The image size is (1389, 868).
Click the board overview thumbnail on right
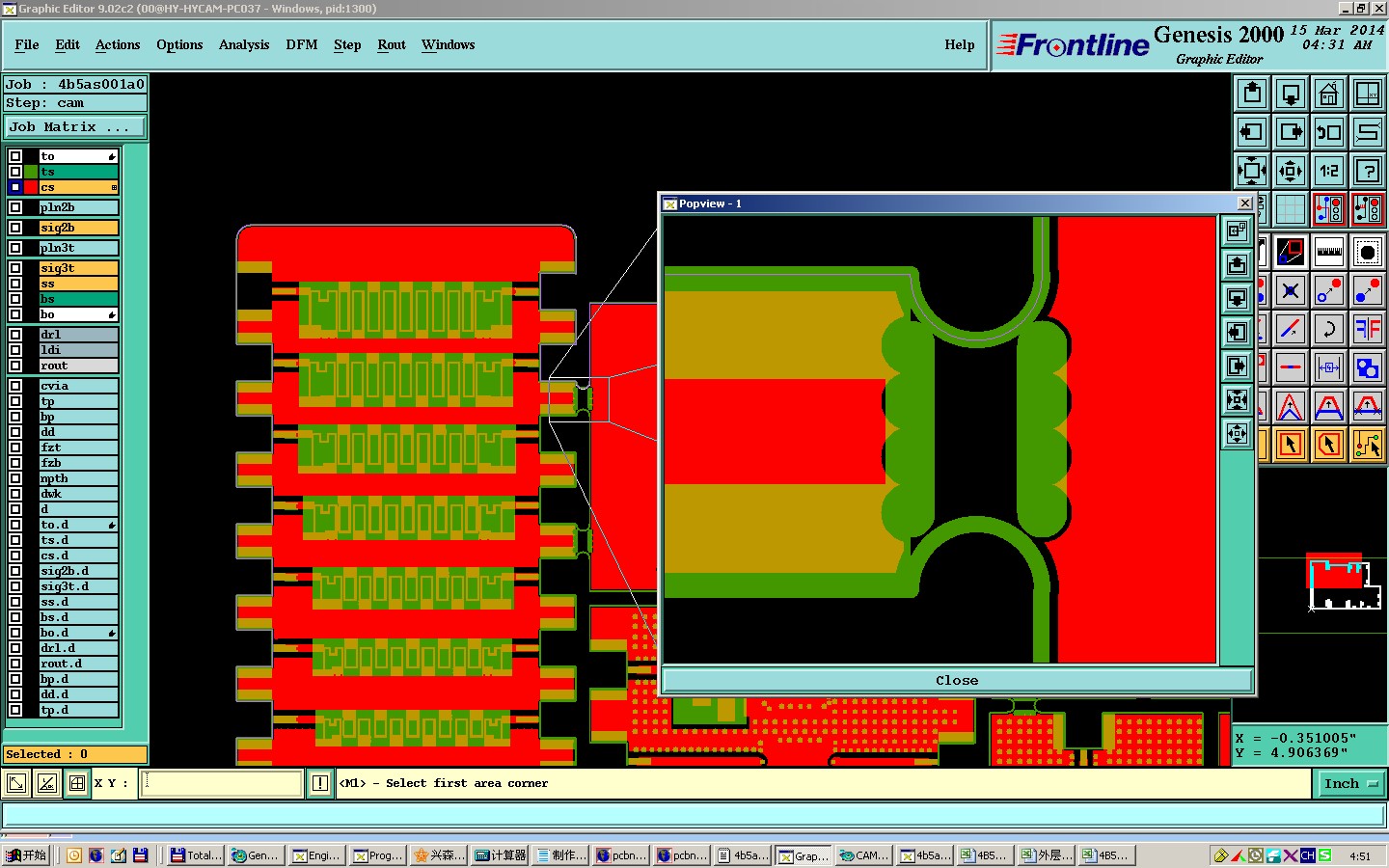[x=1344, y=581]
